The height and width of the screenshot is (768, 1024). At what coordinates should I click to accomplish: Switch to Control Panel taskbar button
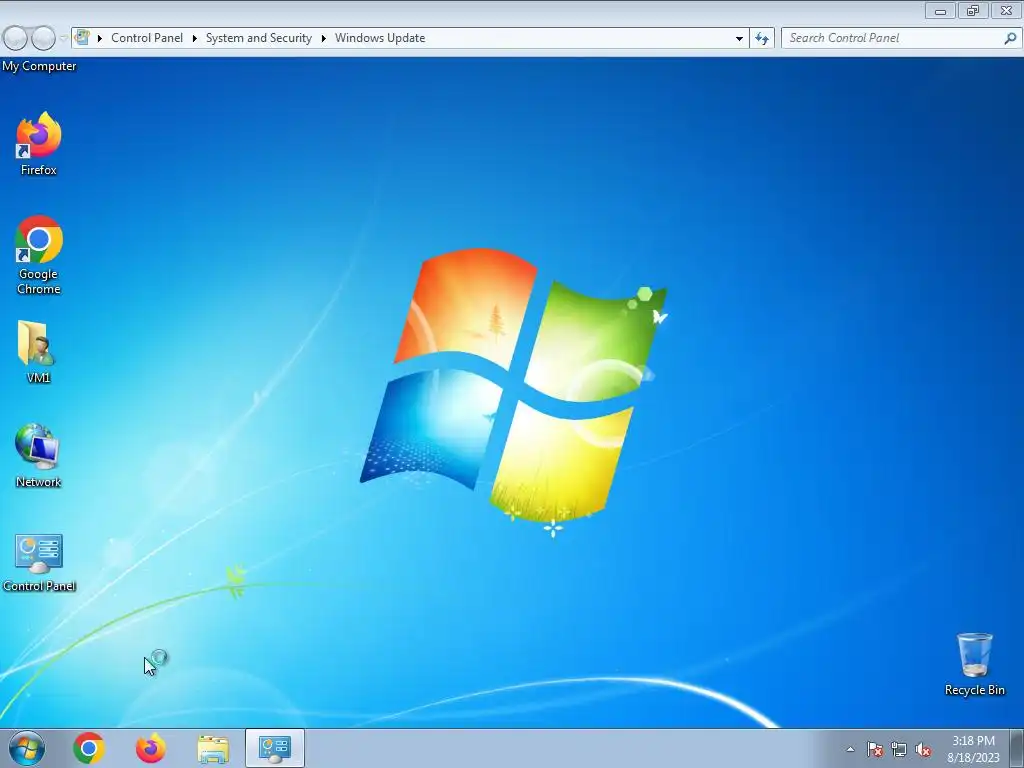point(274,748)
